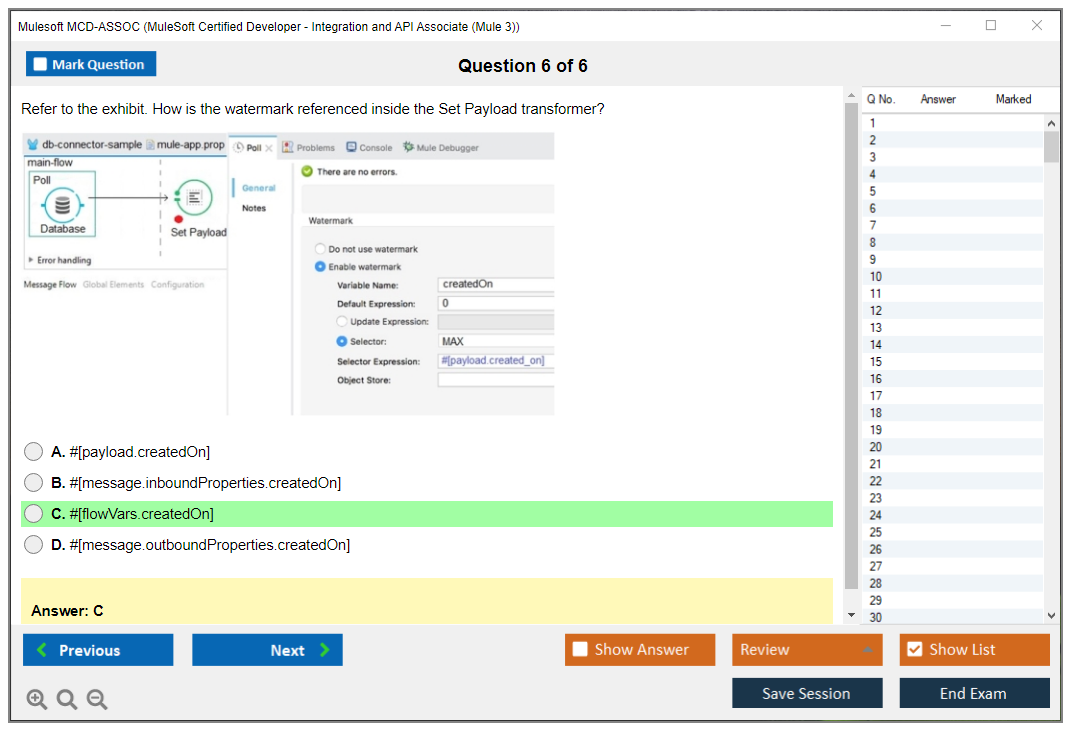
Task: Pick option D outboundProperties.createdOn
Action: coord(34,545)
